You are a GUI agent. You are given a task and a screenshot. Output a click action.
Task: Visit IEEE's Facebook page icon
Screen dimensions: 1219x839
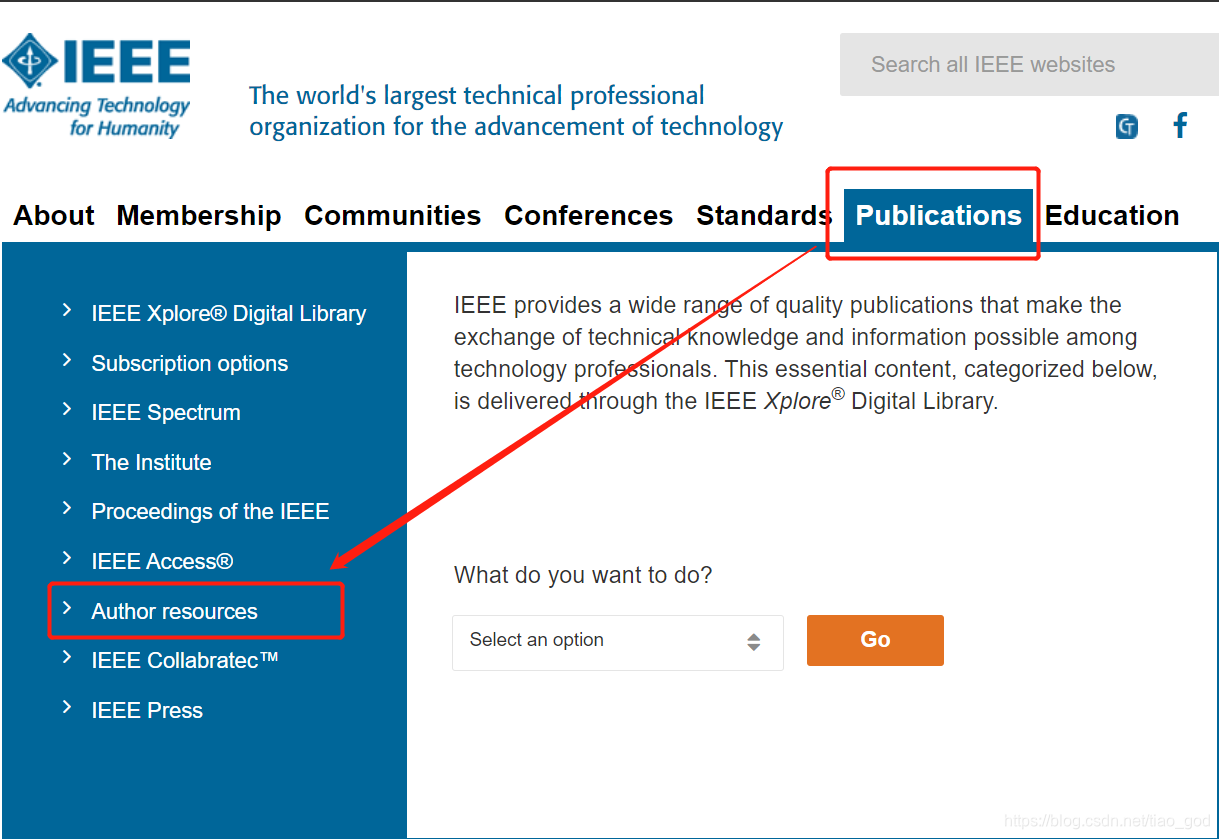point(1180,125)
